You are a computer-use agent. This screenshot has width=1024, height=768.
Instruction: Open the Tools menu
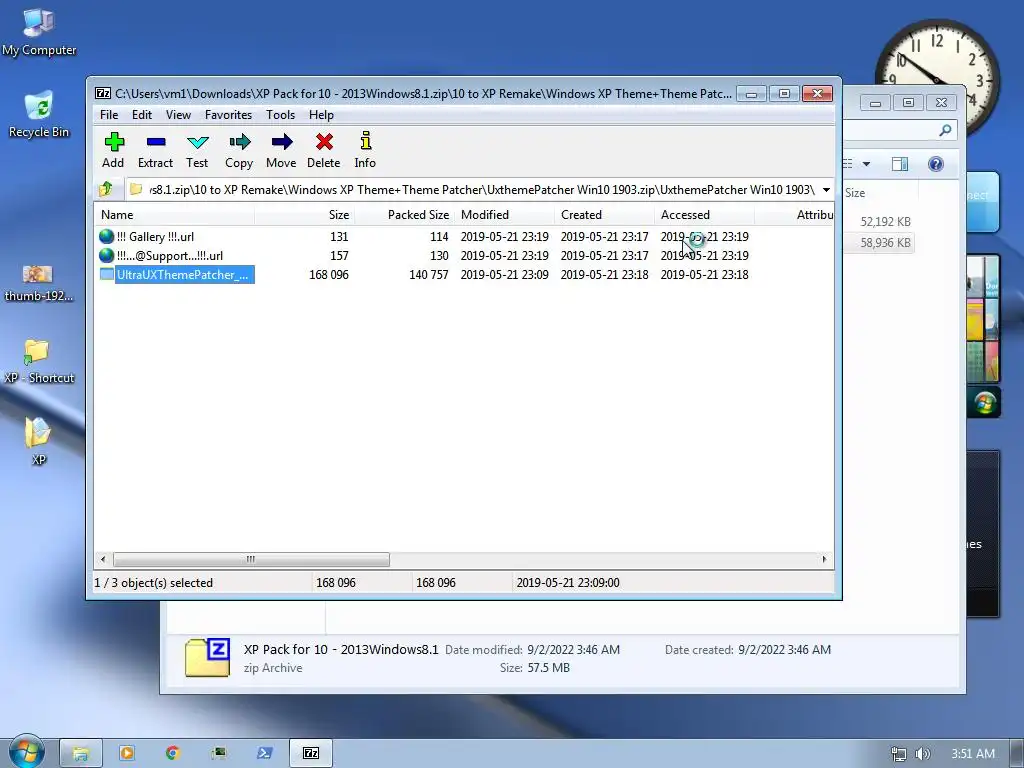[280, 115]
